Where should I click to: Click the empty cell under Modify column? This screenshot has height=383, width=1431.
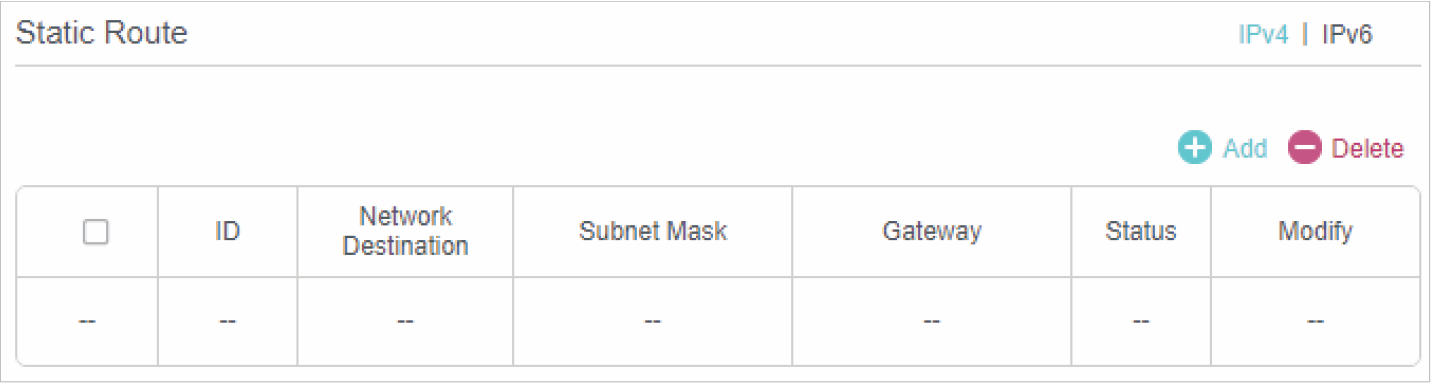pyautogui.click(x=1315, y=321)
